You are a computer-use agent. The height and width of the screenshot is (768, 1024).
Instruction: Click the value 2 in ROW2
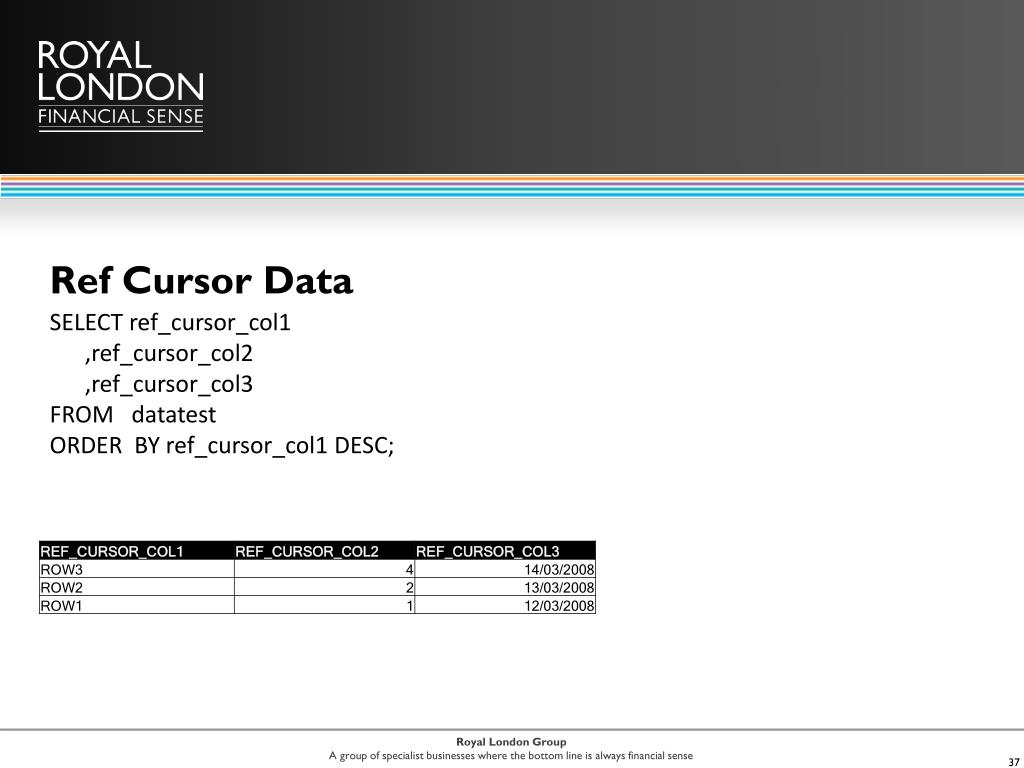(x=324, y=587)
